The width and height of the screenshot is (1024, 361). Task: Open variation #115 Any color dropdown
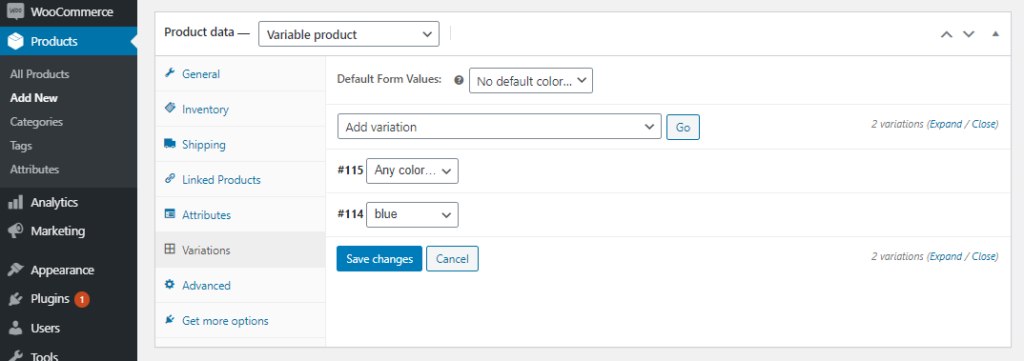click(412, 170)
